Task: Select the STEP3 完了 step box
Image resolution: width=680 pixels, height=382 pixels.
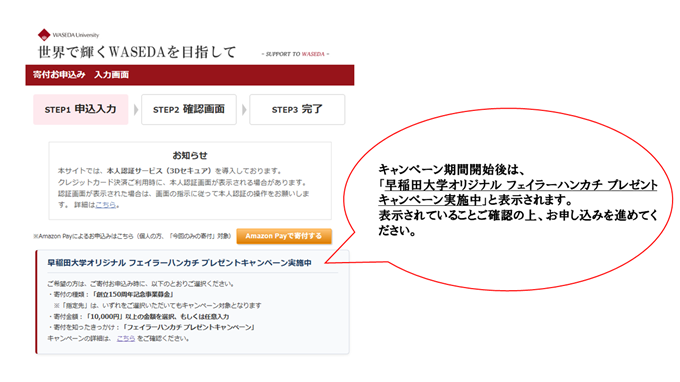Action: click(297, 109)
